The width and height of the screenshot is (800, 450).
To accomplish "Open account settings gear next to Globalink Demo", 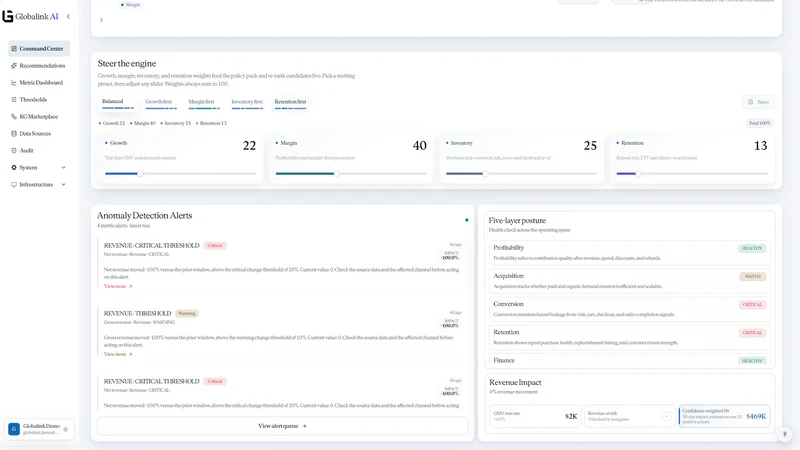I will click(x=65, y=429).
